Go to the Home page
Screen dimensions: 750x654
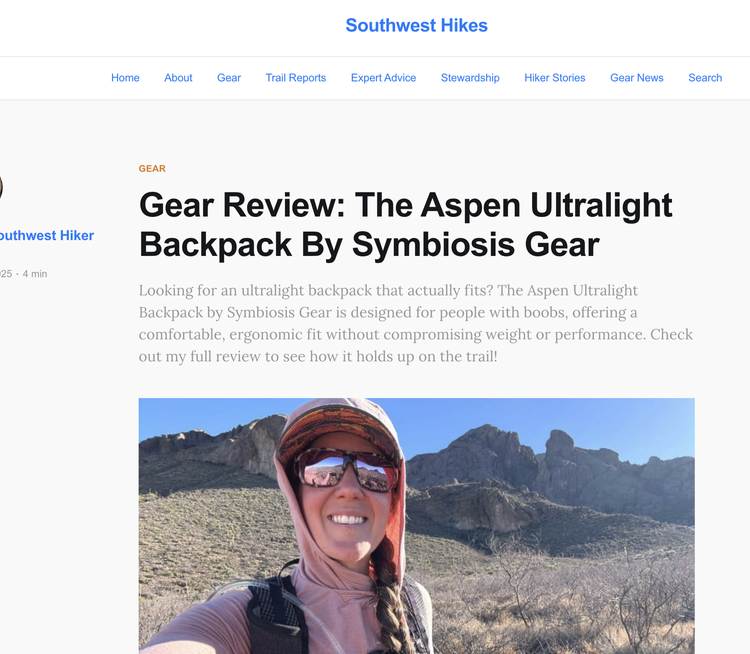[125, 78]
